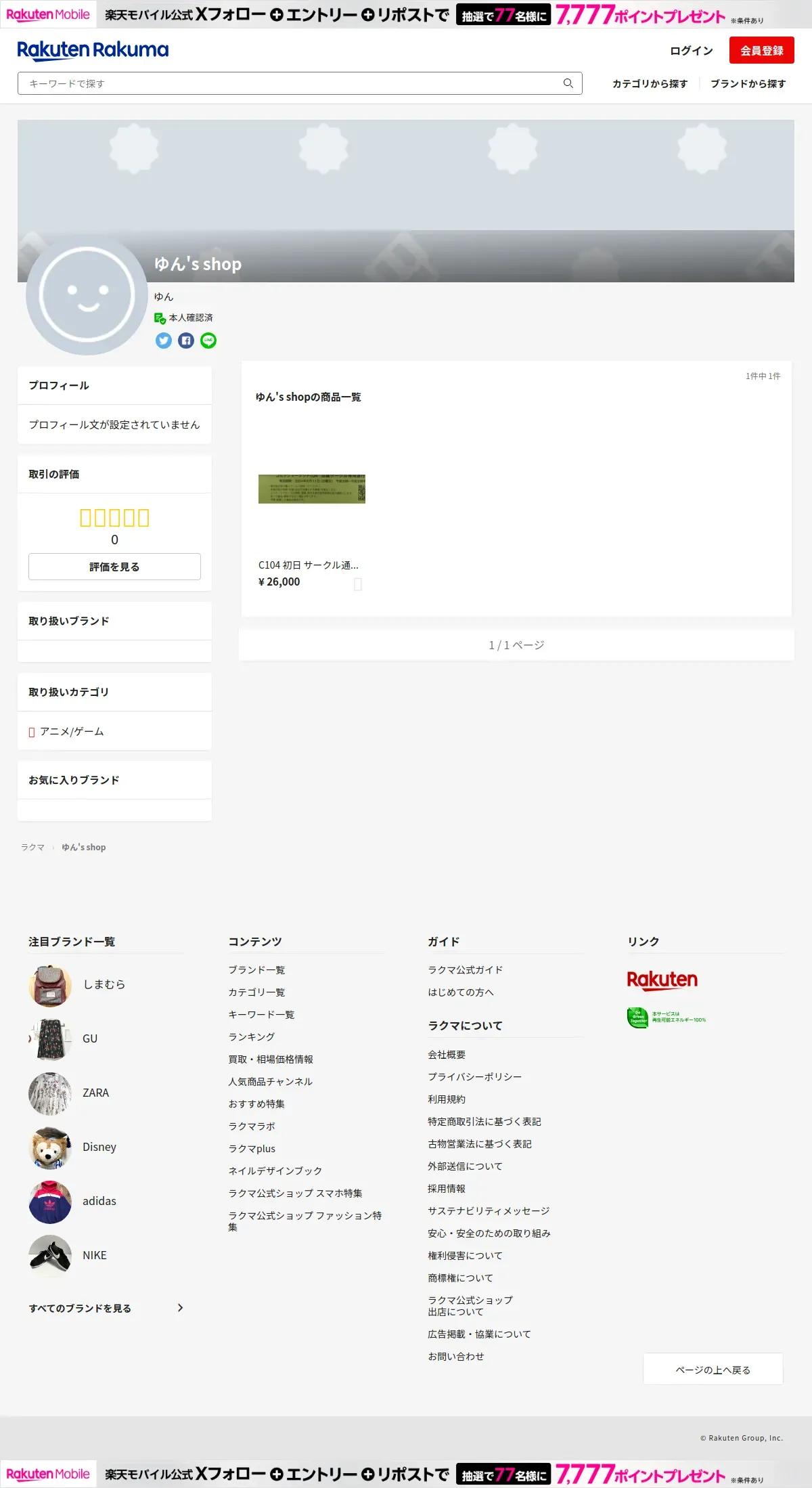Open サステナビリティメッセージ link
The image size is (812, 1488).
point(489,1211)
